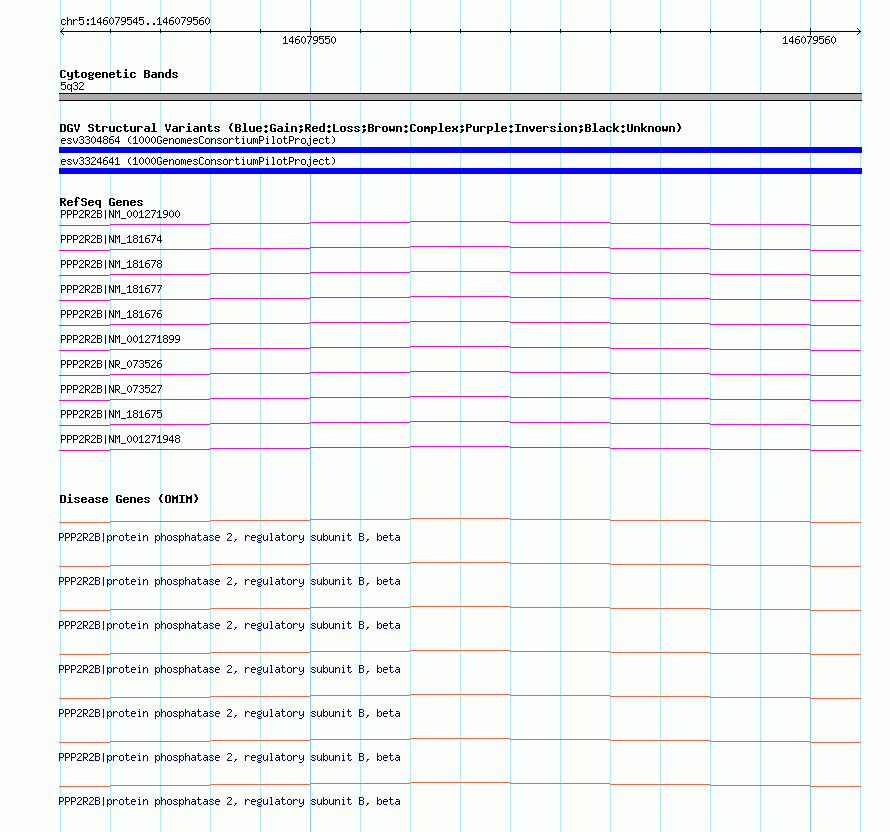
Task: Click the esv3304864 variant label
Action: pos(198,140)
